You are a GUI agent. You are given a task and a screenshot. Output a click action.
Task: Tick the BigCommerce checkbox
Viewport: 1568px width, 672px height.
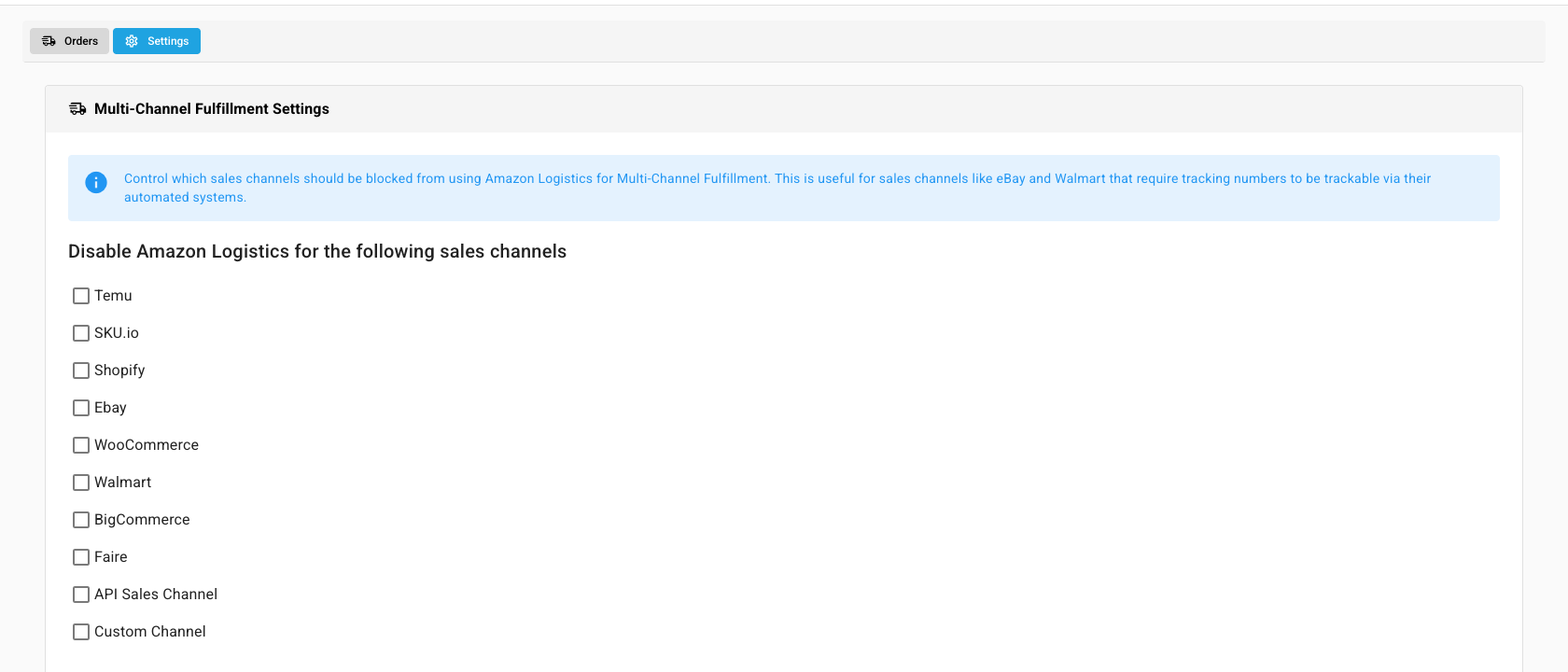click(81, 520)
